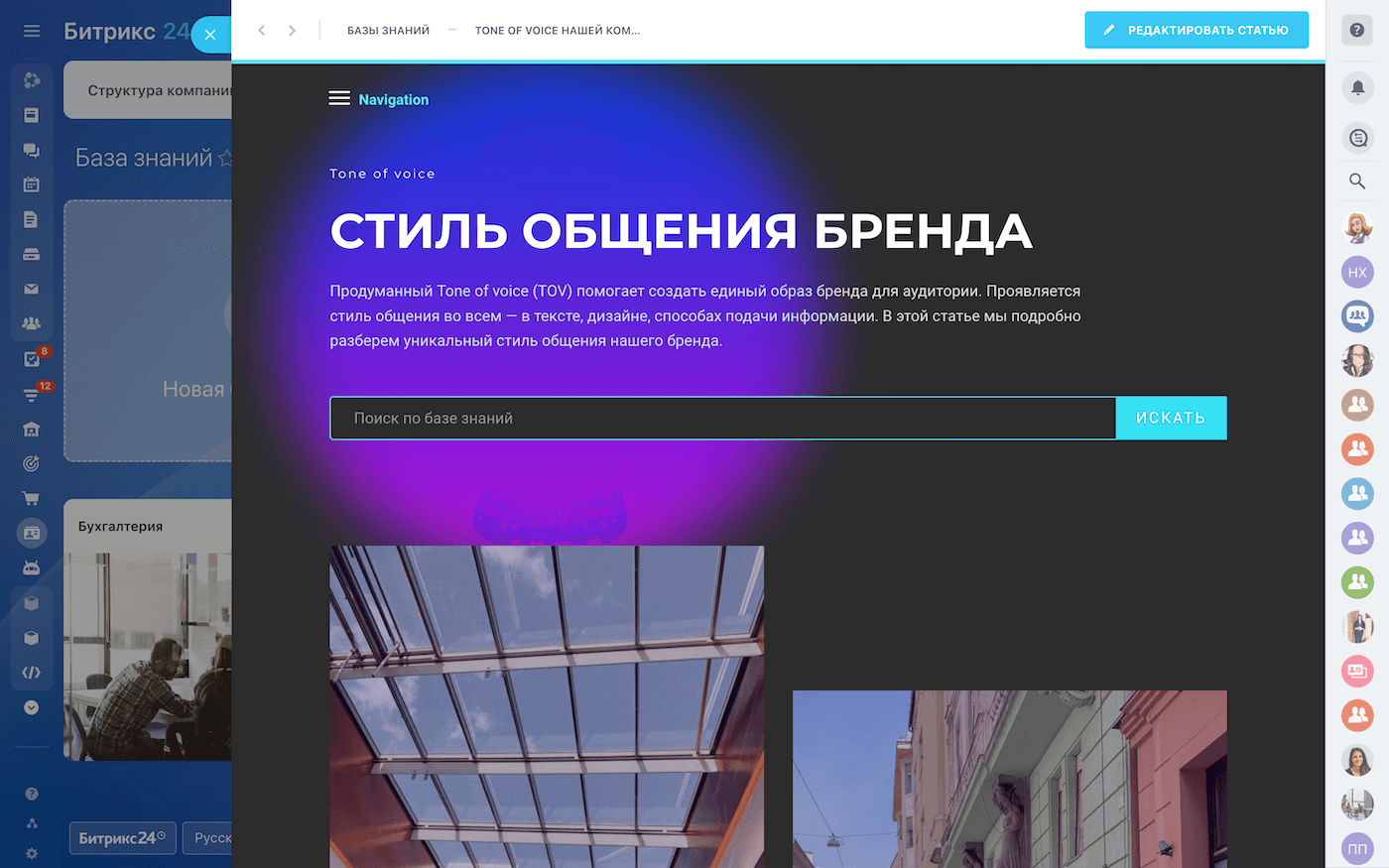The width and height of the screenshot is (1389, 868).
Task: Open the code brackets icon in left sidebar
Action: click(32, 673)
